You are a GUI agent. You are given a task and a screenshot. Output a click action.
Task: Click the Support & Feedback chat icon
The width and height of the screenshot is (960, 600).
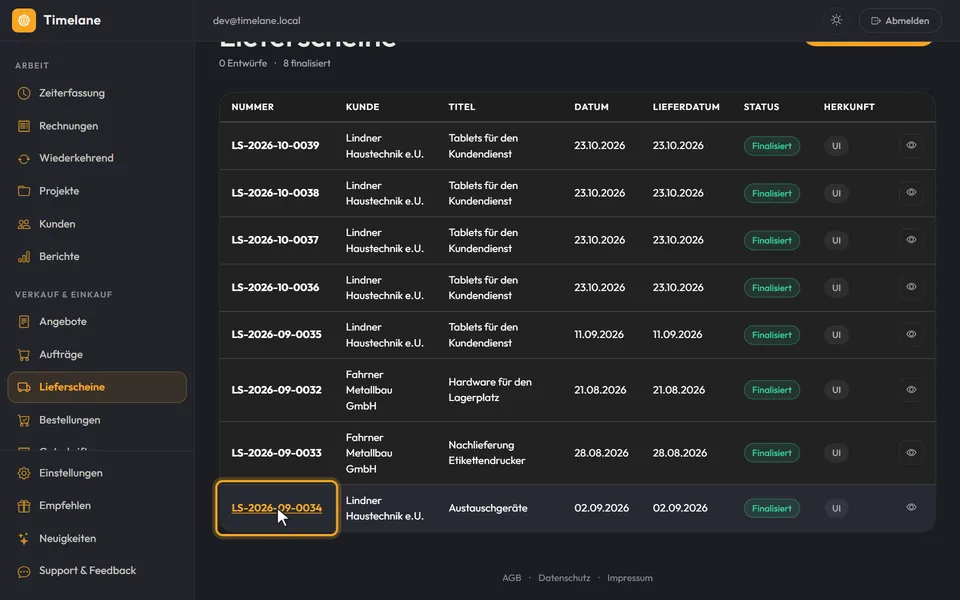(24, 571)
